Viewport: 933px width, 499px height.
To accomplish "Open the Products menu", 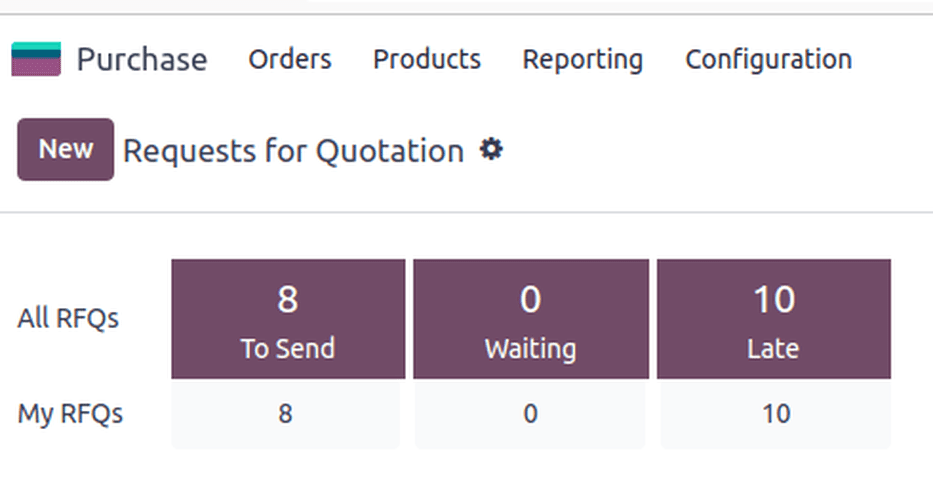I will pos(427,59).
